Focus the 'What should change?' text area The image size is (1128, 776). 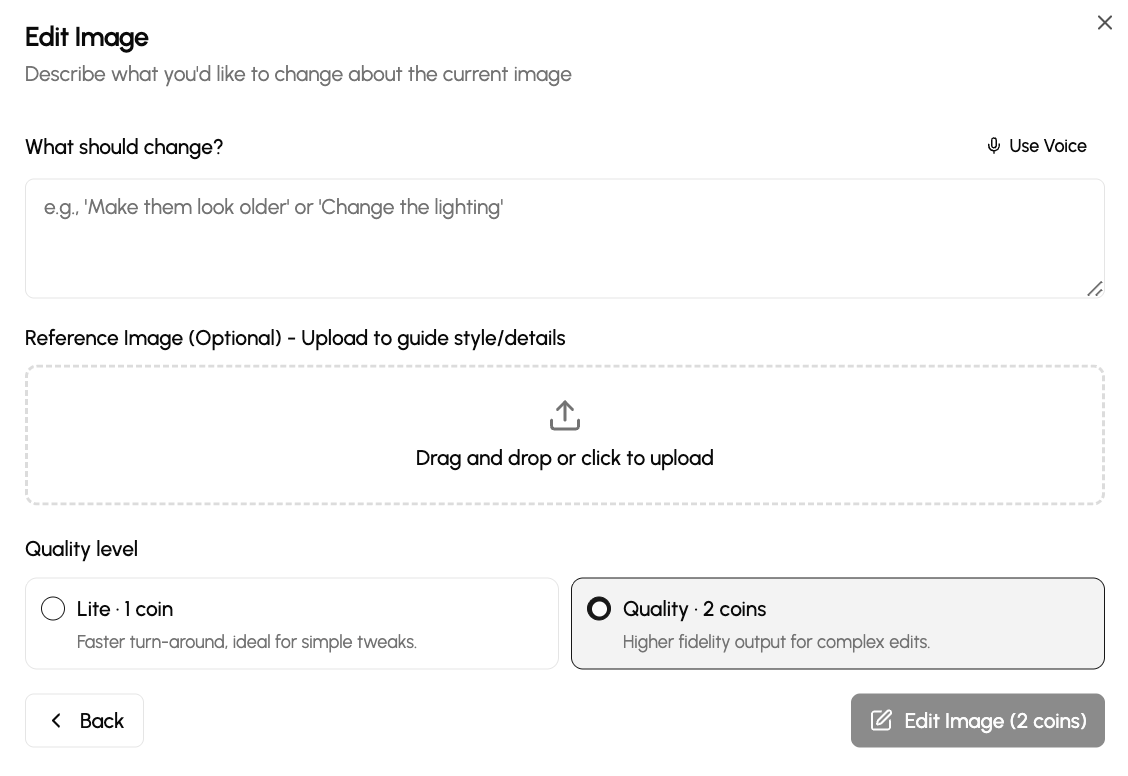[x=564, y=238]
